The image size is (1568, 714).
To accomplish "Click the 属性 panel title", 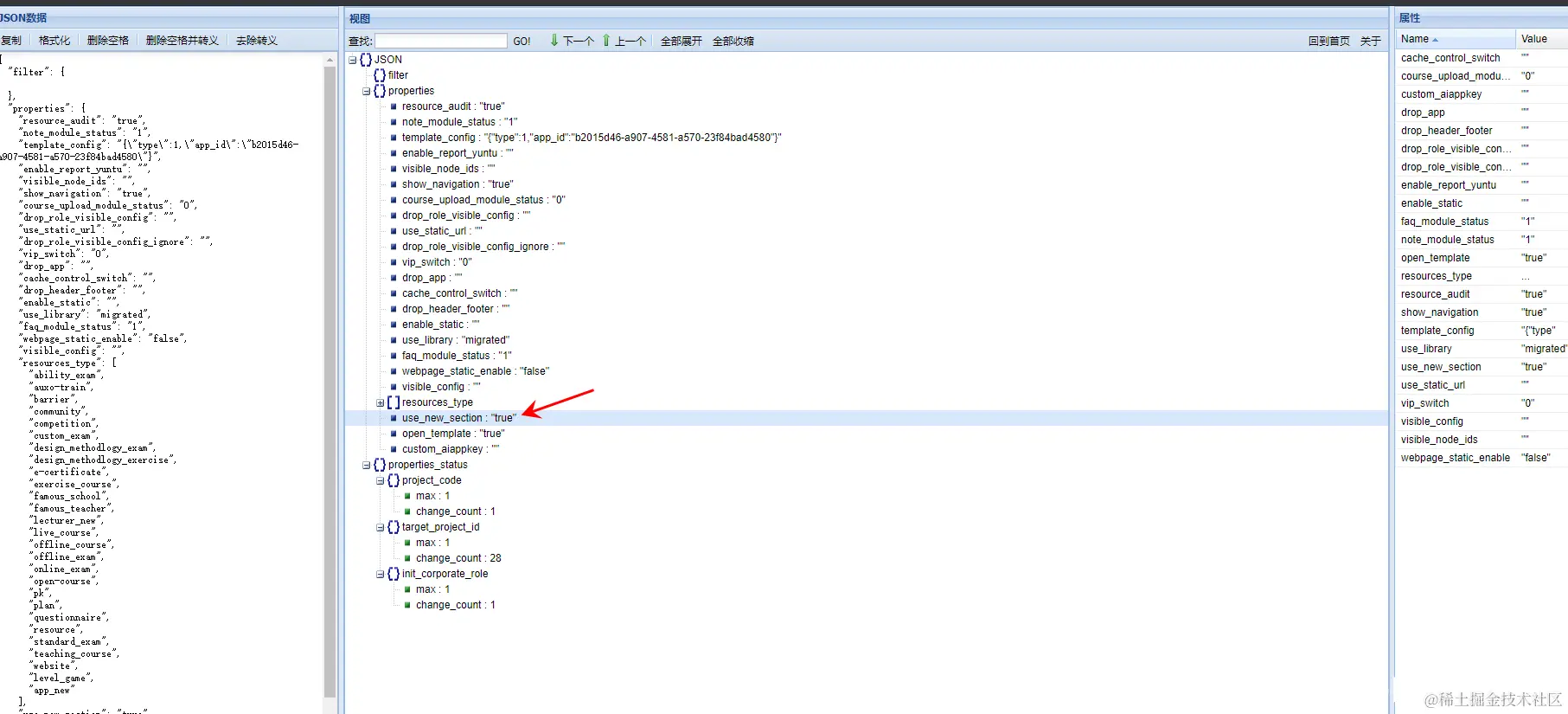I will (1410, 18).
